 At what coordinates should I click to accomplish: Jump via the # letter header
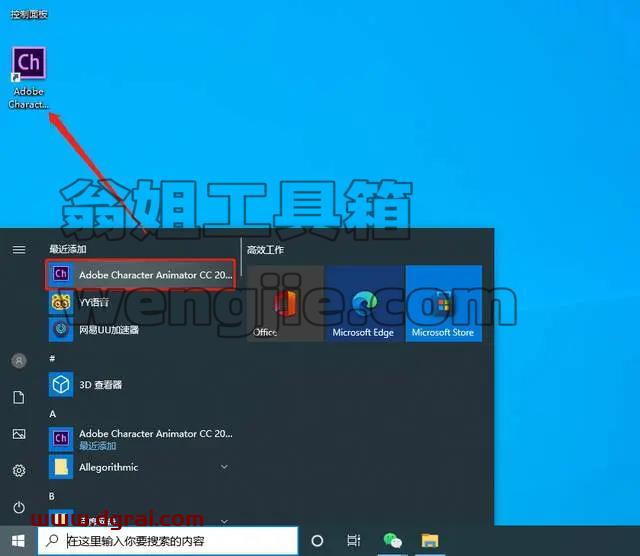coord(52,358)
